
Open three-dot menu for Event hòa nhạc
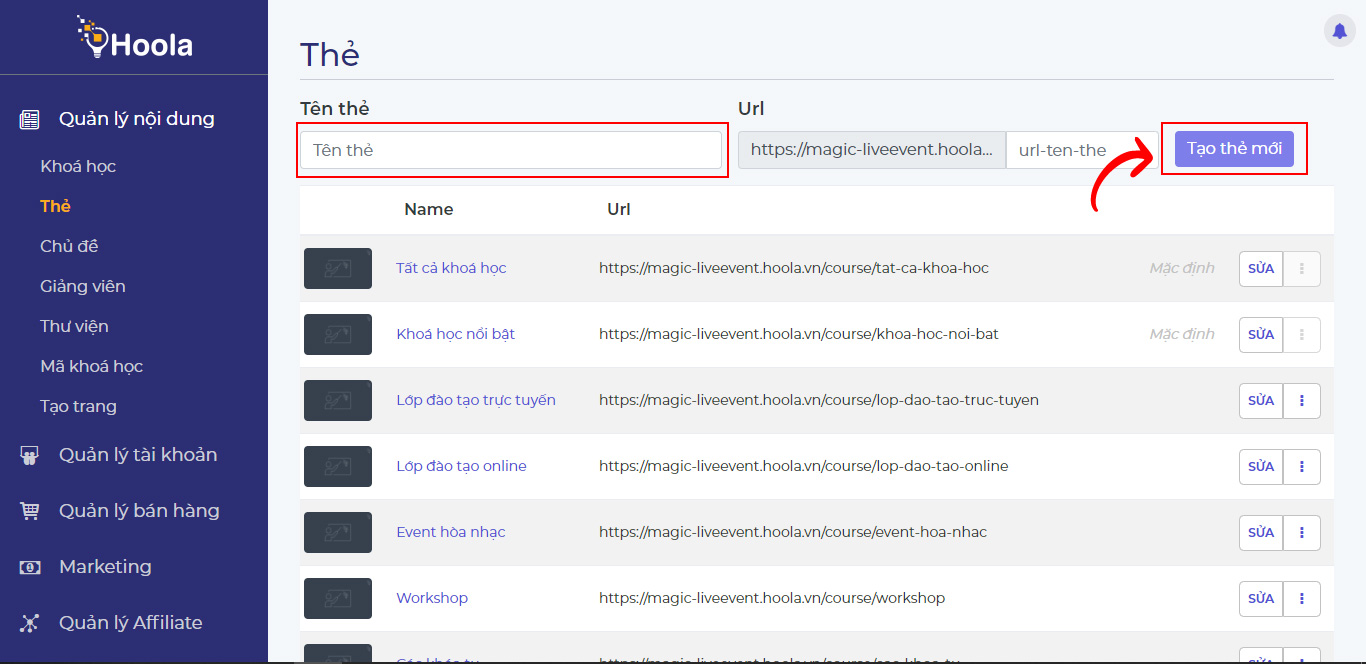click(1301, 533)
